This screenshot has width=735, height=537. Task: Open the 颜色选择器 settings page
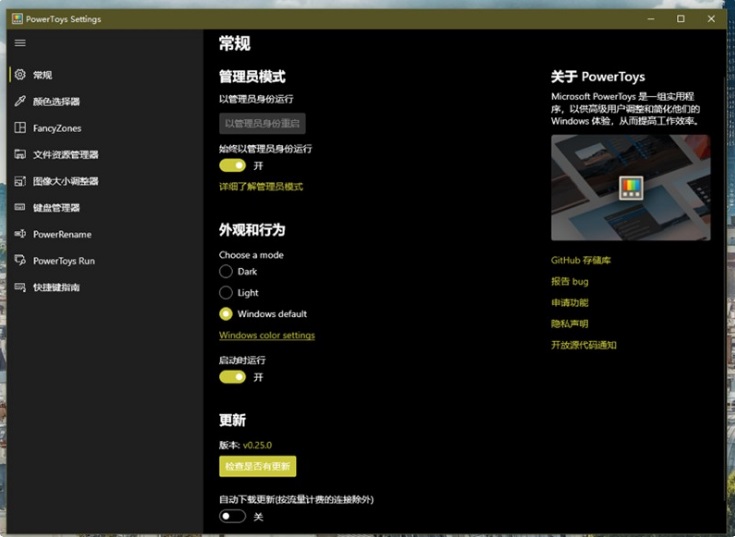click(105, 101)
